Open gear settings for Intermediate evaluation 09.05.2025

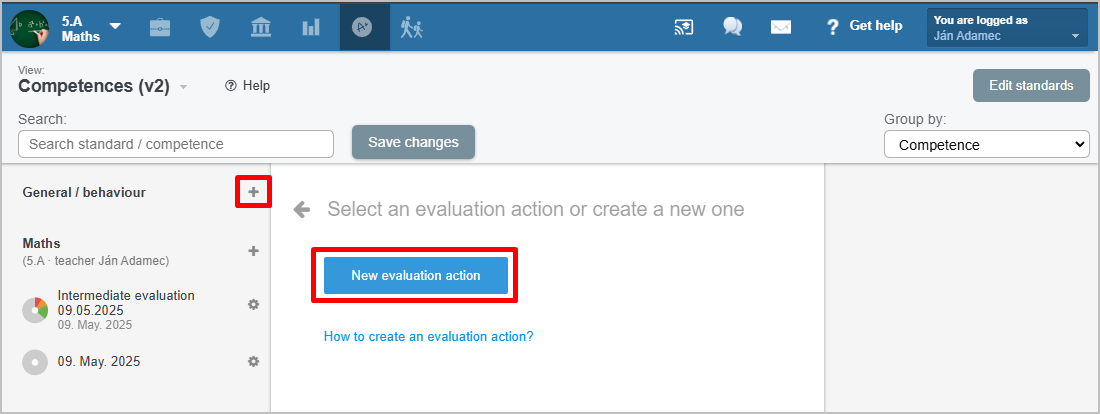pyautogui.click(x=254, y=305)
